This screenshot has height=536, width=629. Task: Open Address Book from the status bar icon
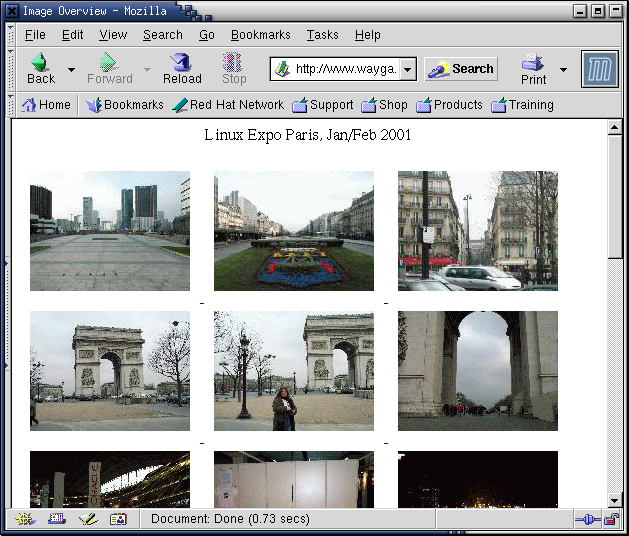[x=118, y=519]
